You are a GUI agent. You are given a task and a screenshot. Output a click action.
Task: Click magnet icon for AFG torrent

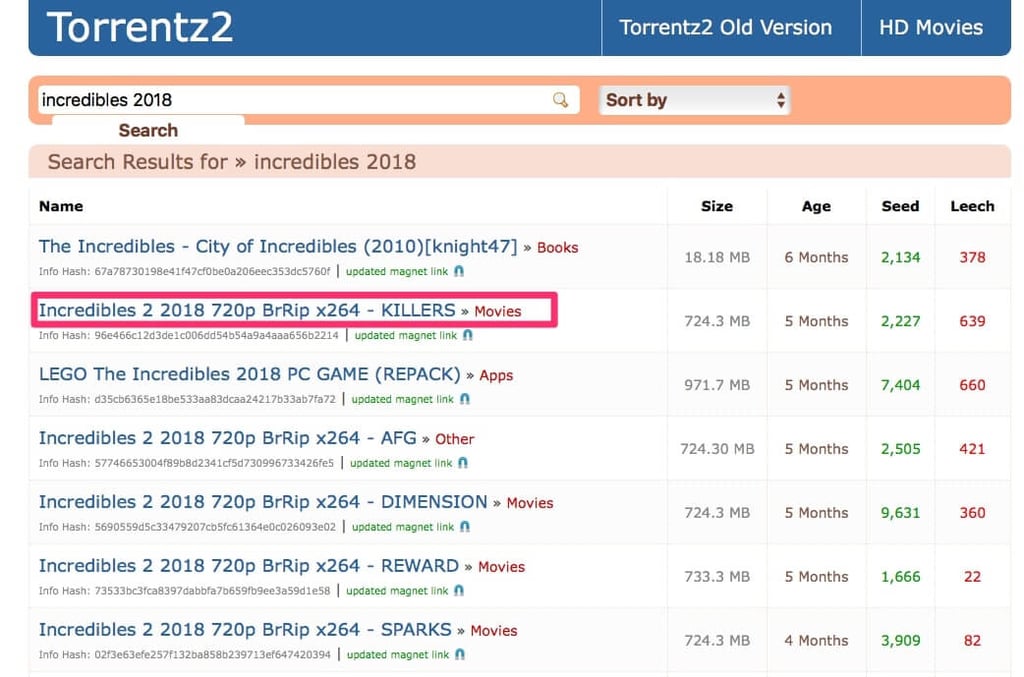point(463,463)
